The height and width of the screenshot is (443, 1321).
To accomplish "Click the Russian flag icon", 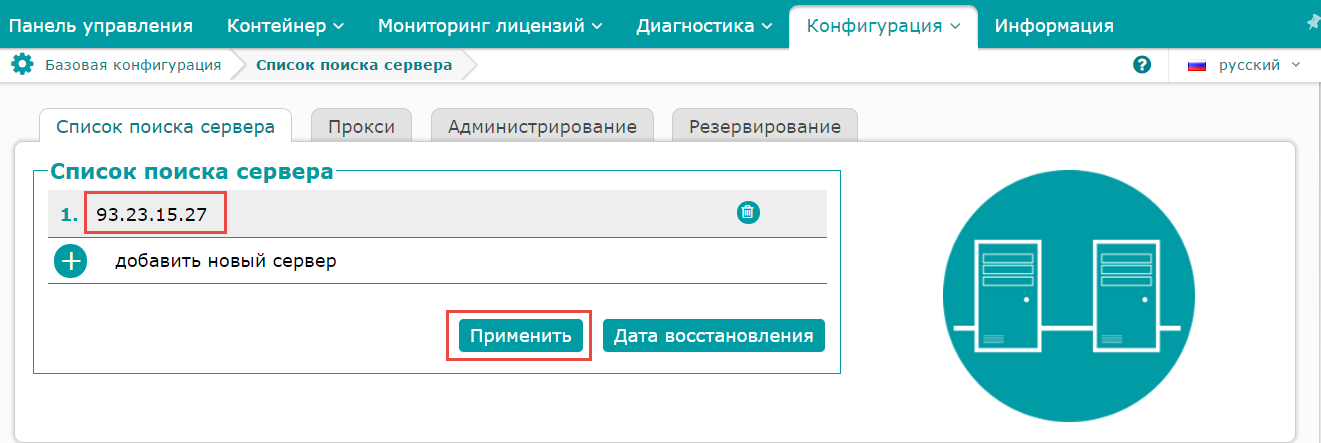I will (x=1196, y=66).
